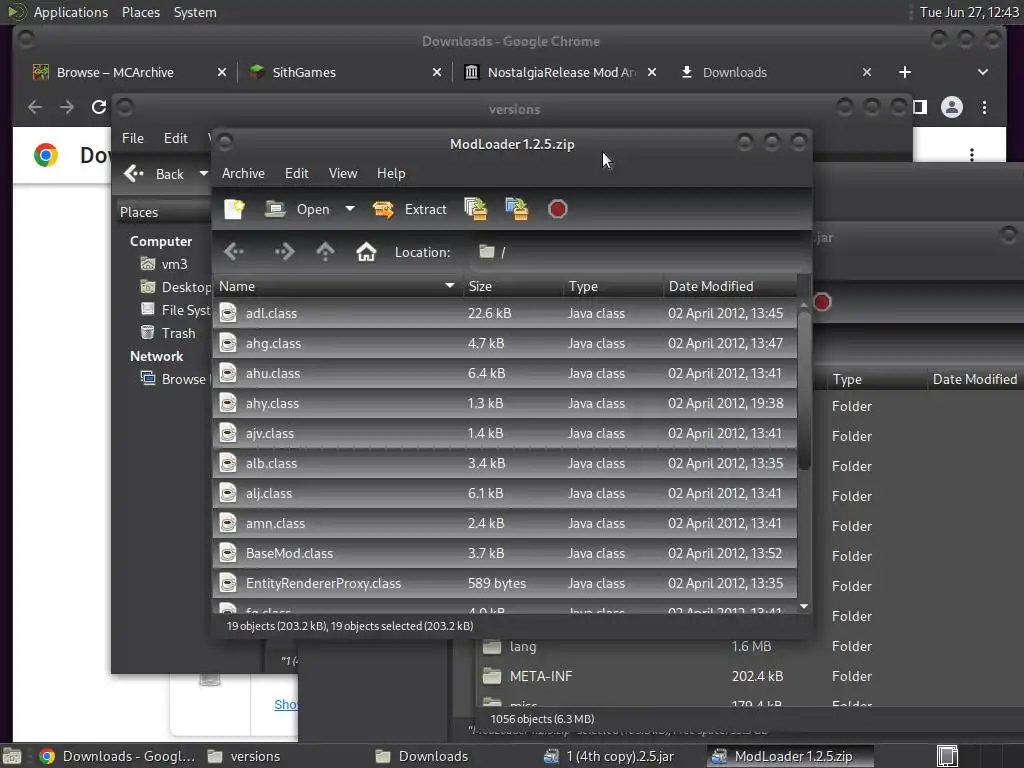Image resolution: width=1024 pixels, height=768 pixels.
Task: Select ahy.class file row
Action: (x=504, y=403)
